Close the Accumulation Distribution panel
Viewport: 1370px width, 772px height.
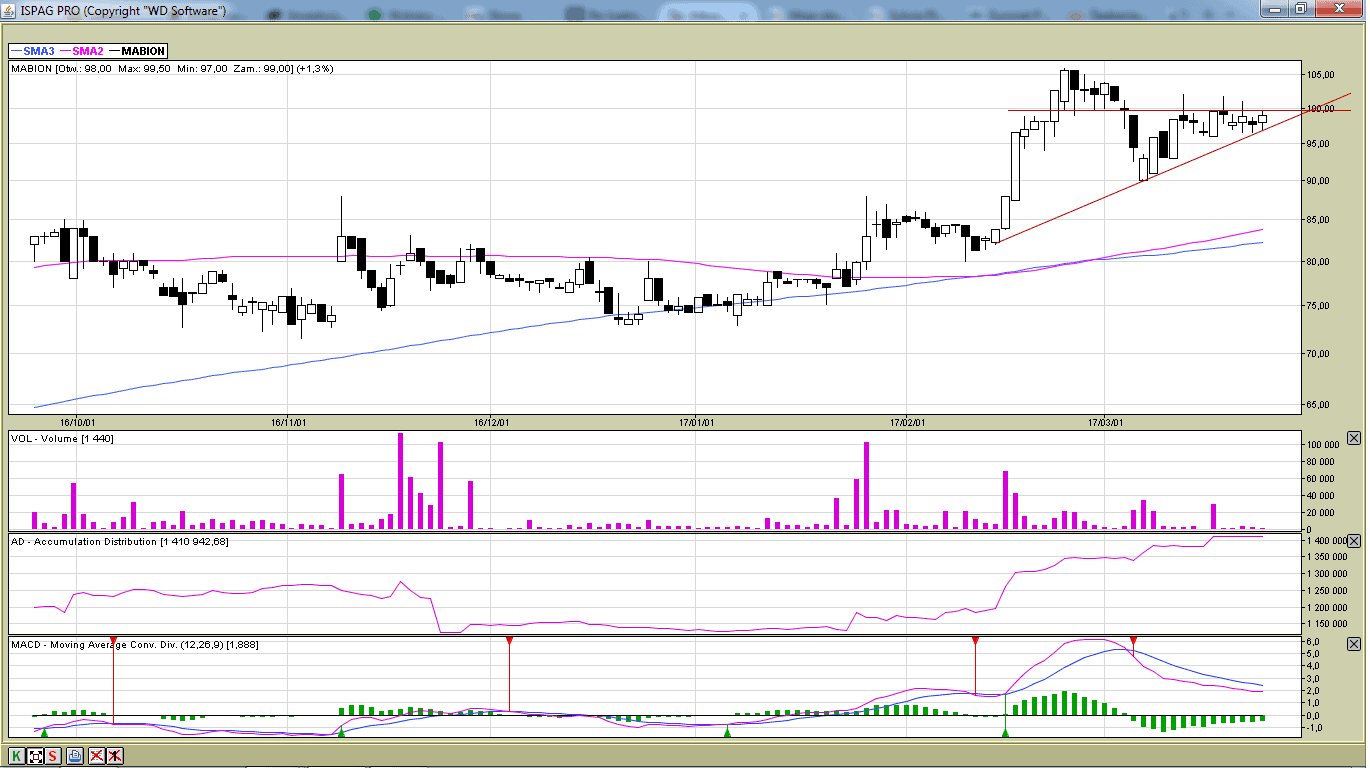coord(1354,541)
